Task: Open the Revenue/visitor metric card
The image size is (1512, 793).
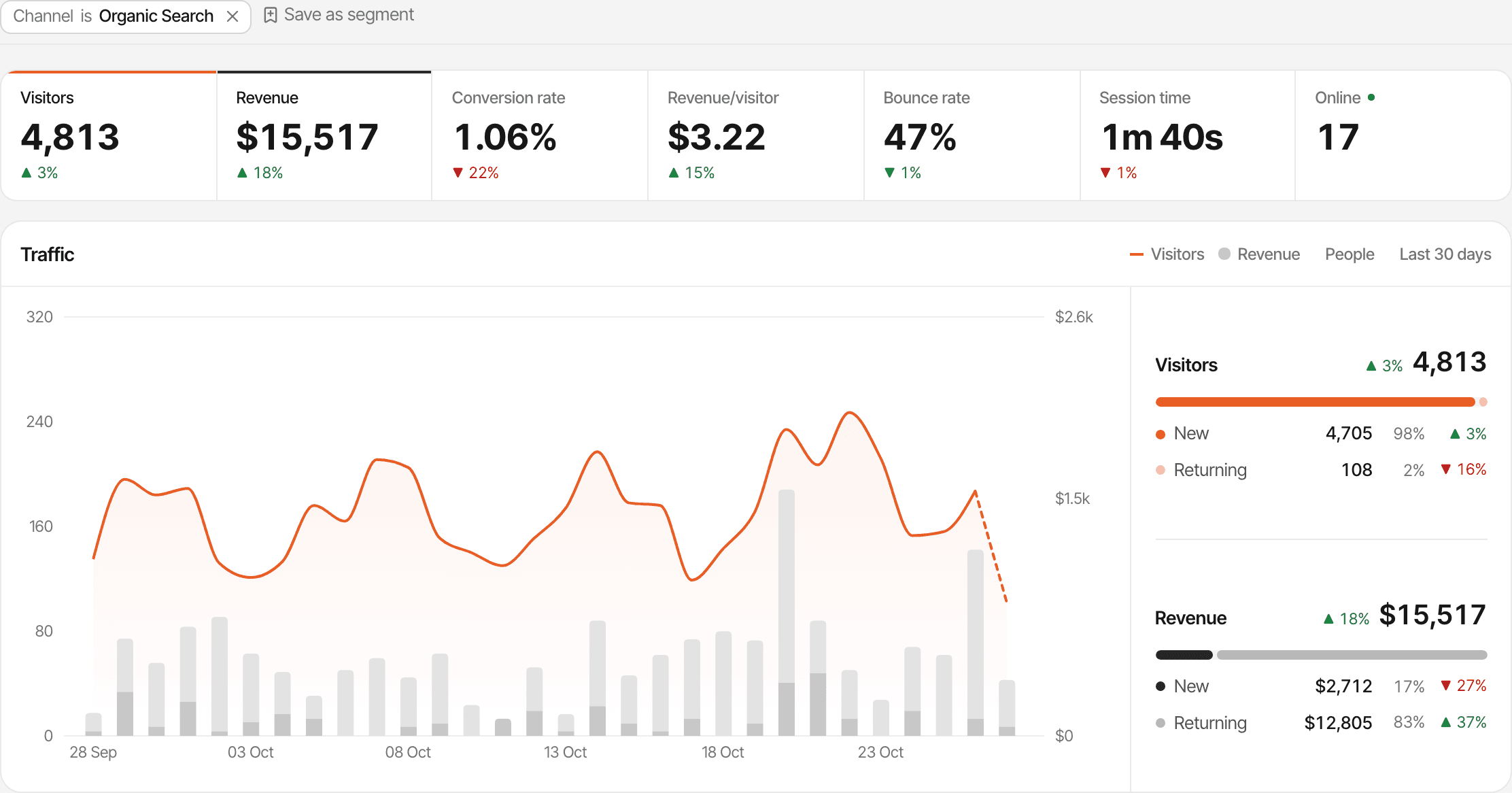Action: [x=756, y=135]
